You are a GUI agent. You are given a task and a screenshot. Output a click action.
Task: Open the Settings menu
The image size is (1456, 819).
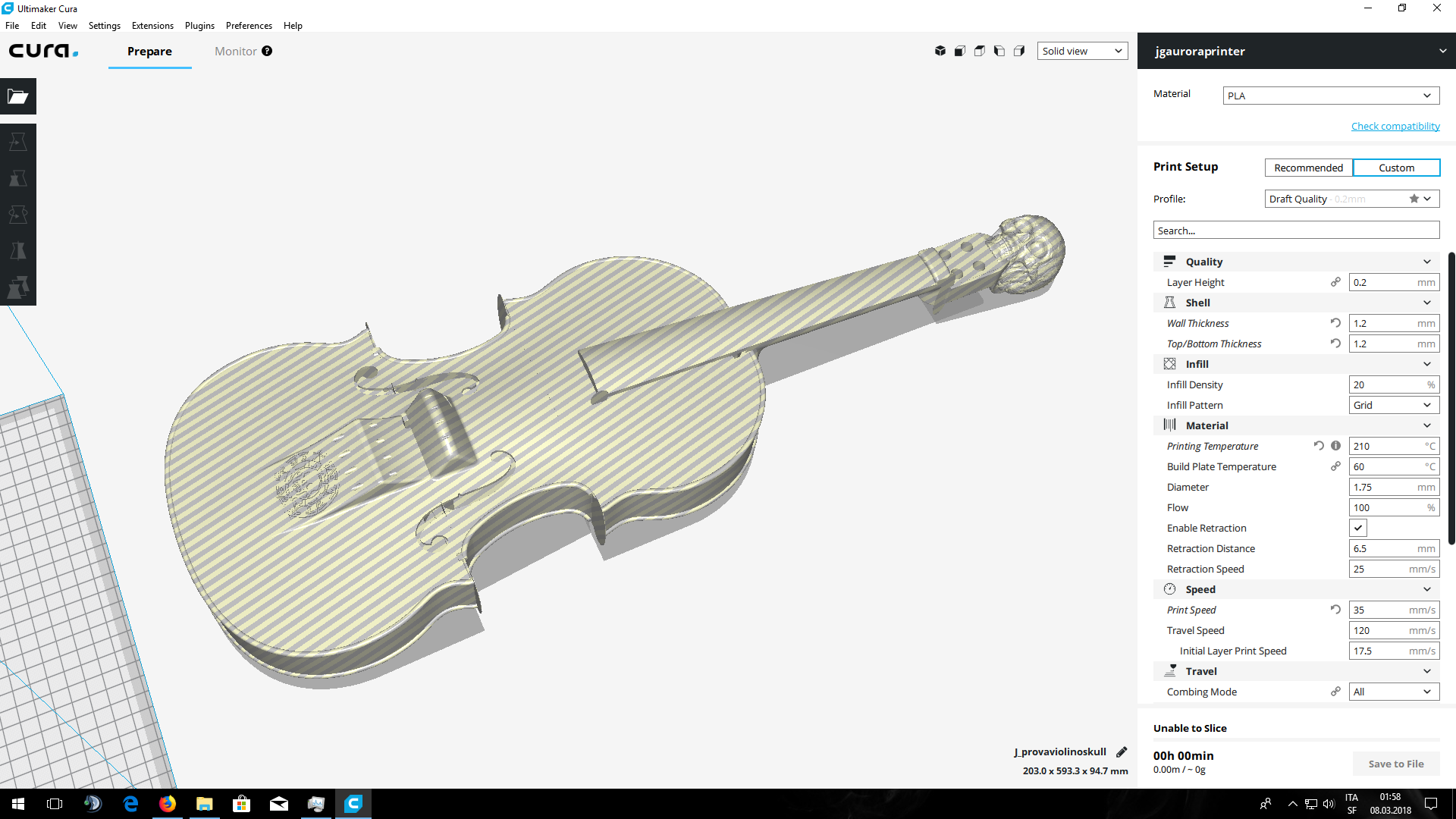tap(105, 25)
